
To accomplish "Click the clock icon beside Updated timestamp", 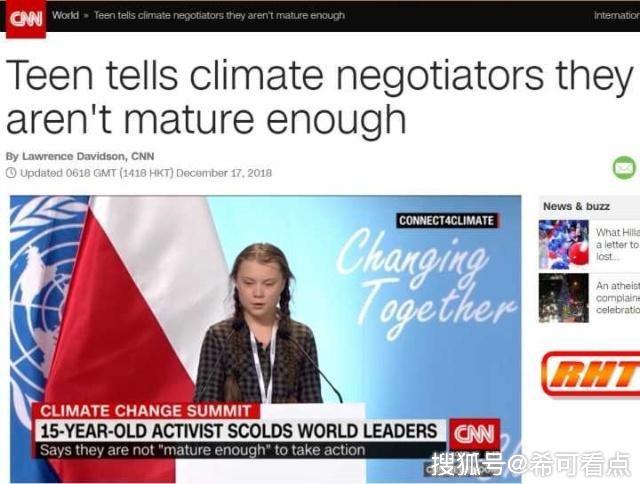I will pyautogui.click(x=11, y=173).
